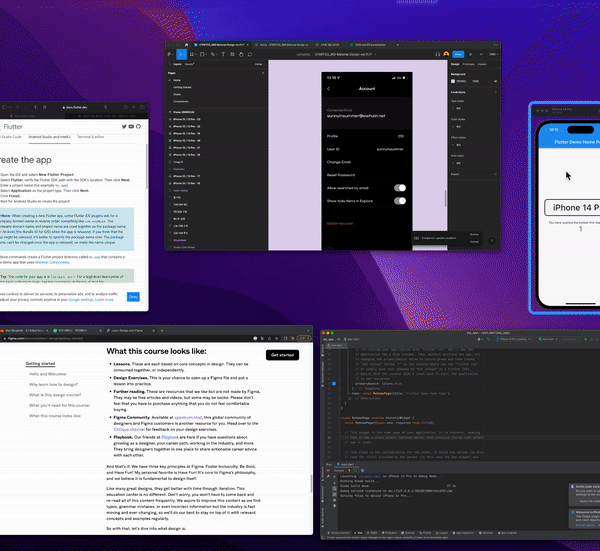Click the Figma help question mark icon
Screen dimensions: 600x551
[x=491, y=241]
